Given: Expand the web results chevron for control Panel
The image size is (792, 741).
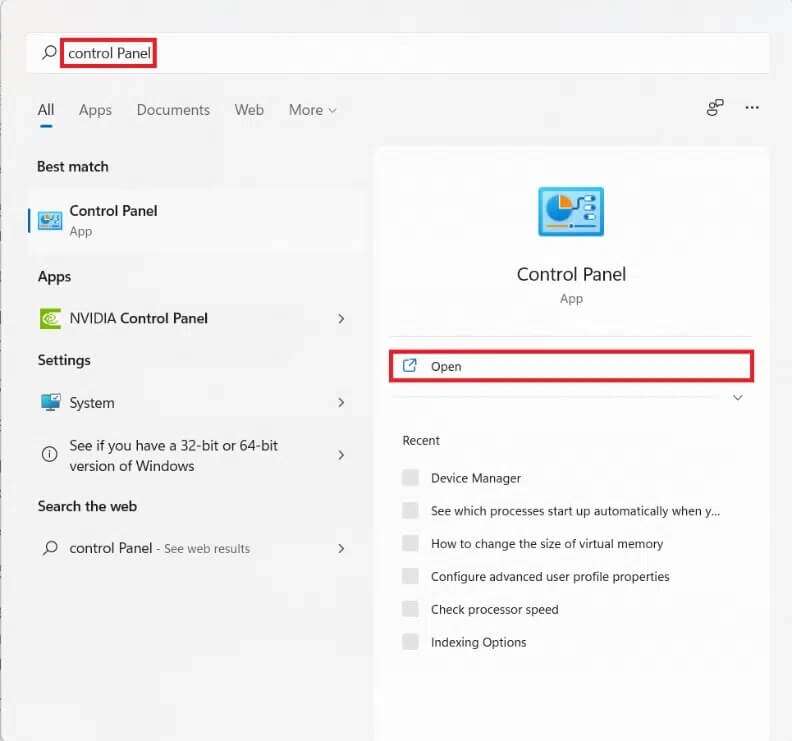Looking at the screenshot, I should click(341, 549).
